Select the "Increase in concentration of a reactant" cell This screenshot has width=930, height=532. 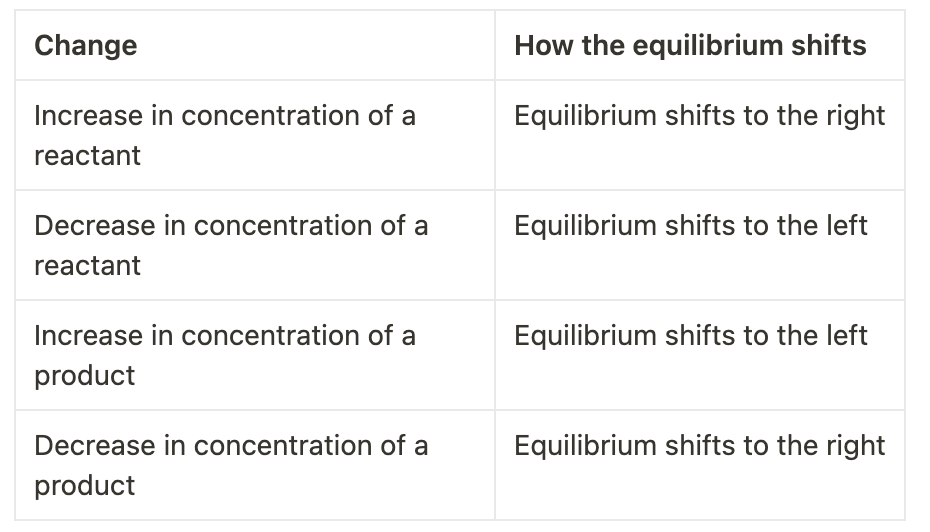224,135
